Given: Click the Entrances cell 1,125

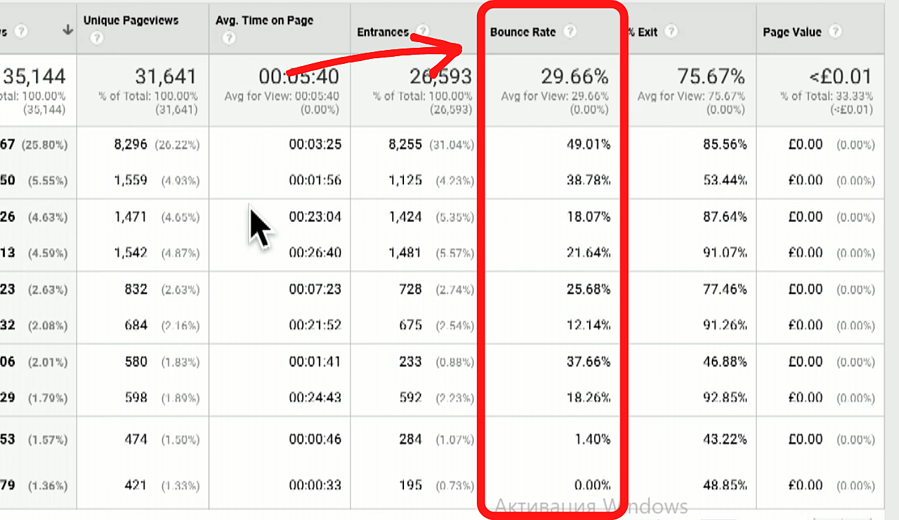Looking at the screenshot, I should tap(405, 181).
